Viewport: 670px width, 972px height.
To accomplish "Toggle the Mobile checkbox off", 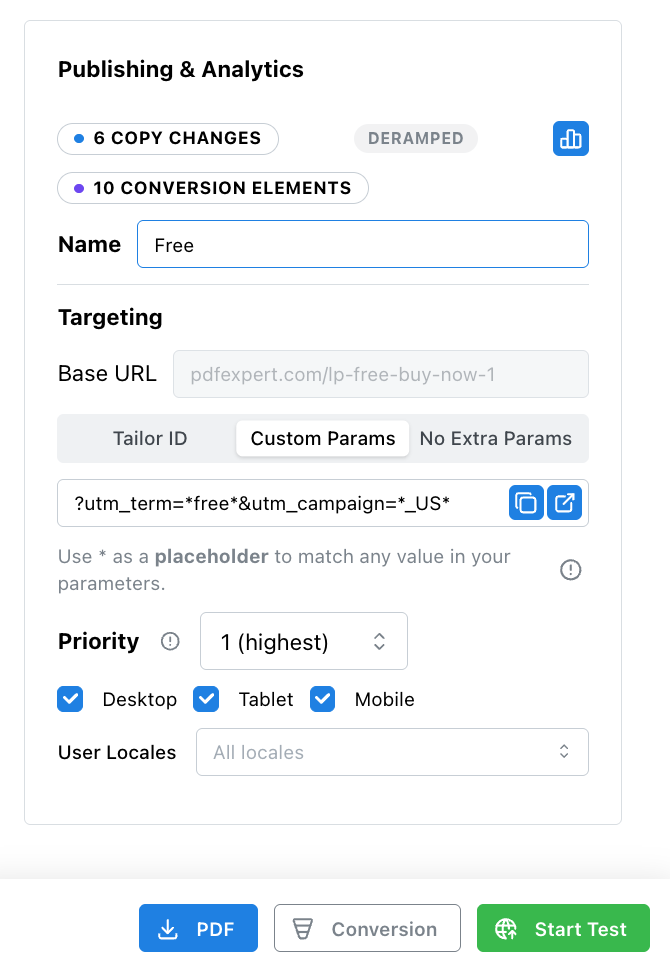I will pyautogui.click(x=322, y=699).
